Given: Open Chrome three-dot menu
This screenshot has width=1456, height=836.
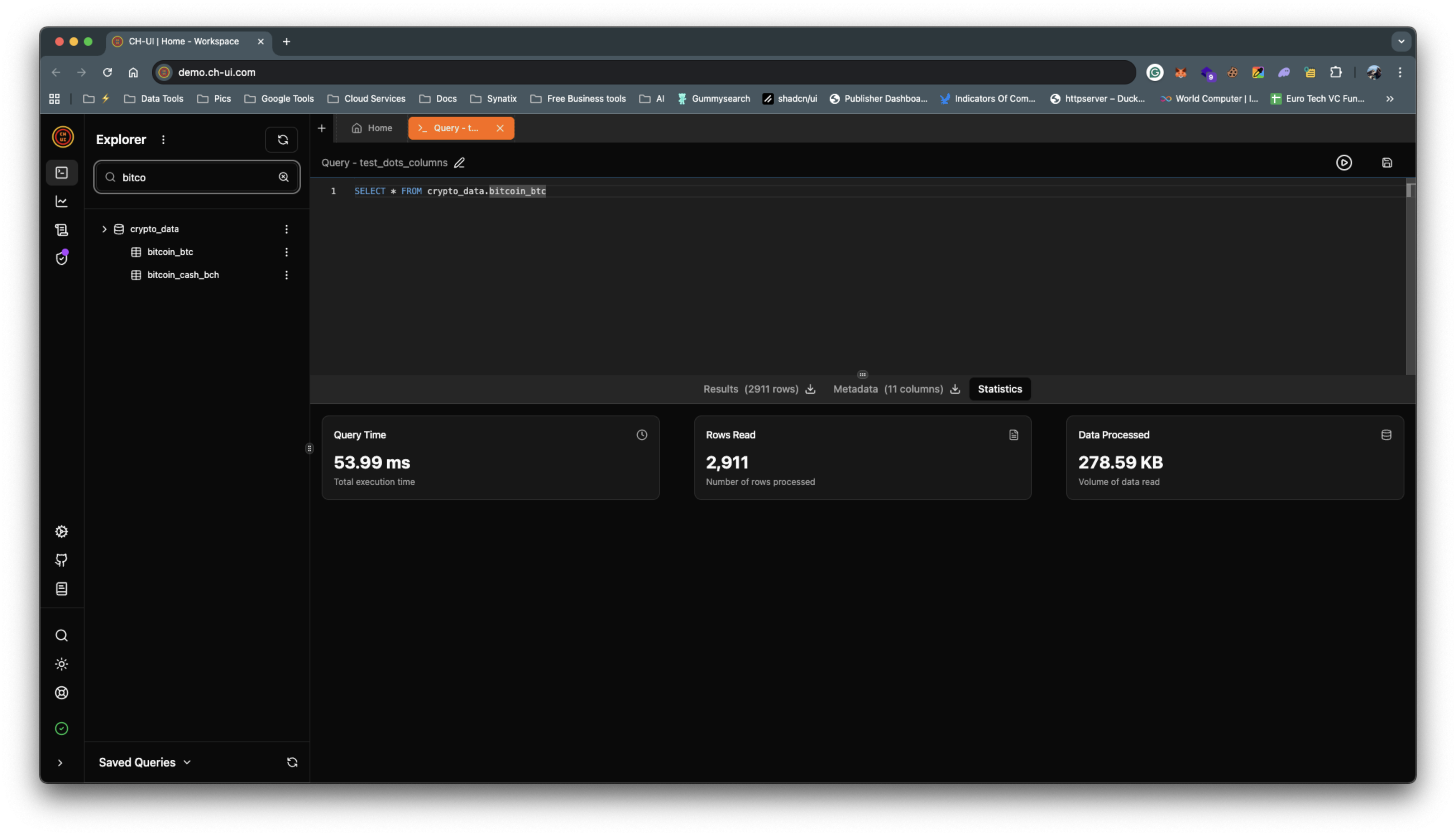Looking at the screenshot, I should (x=1400, y=72).
